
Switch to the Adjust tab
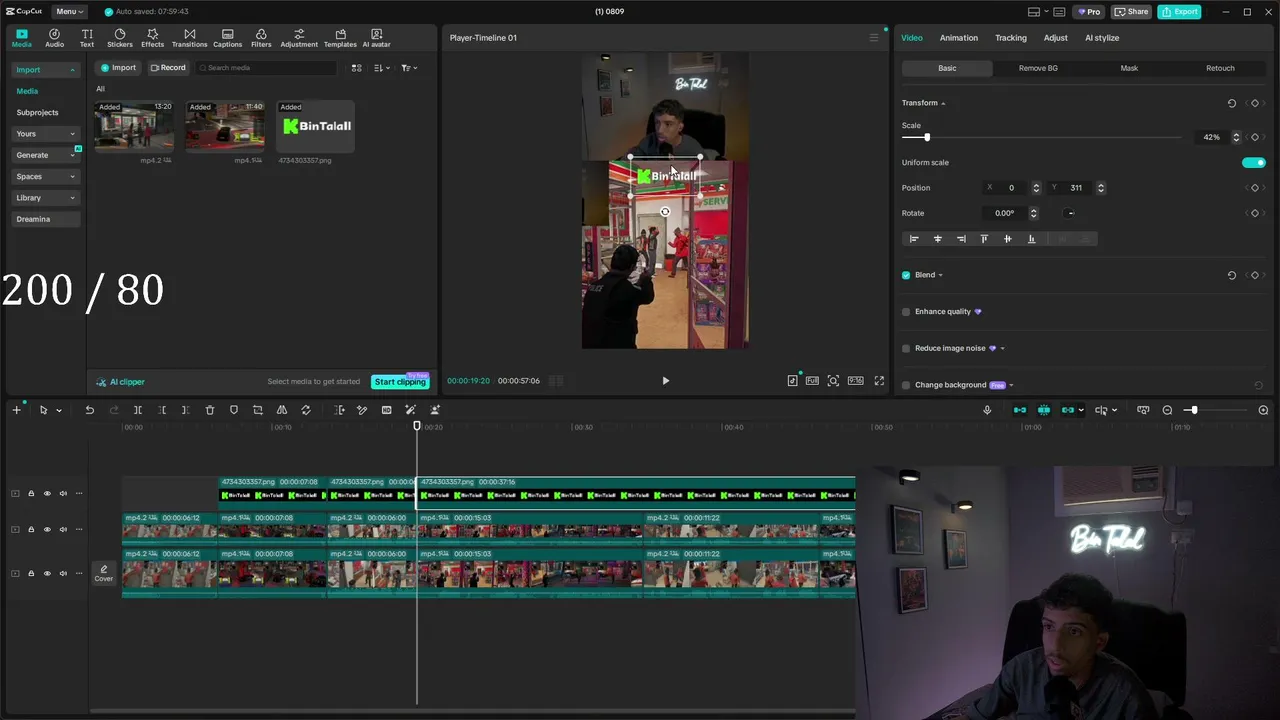coord(1055,38)
